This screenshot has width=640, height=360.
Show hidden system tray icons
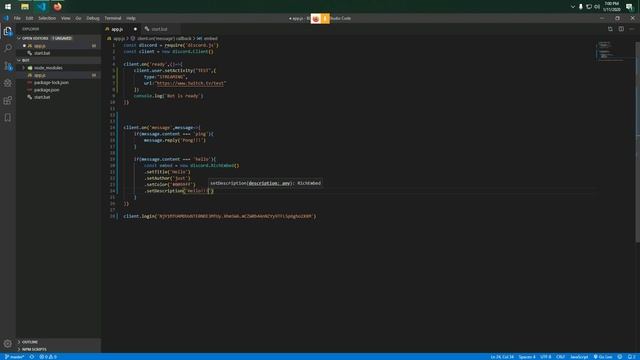point(573,7)
